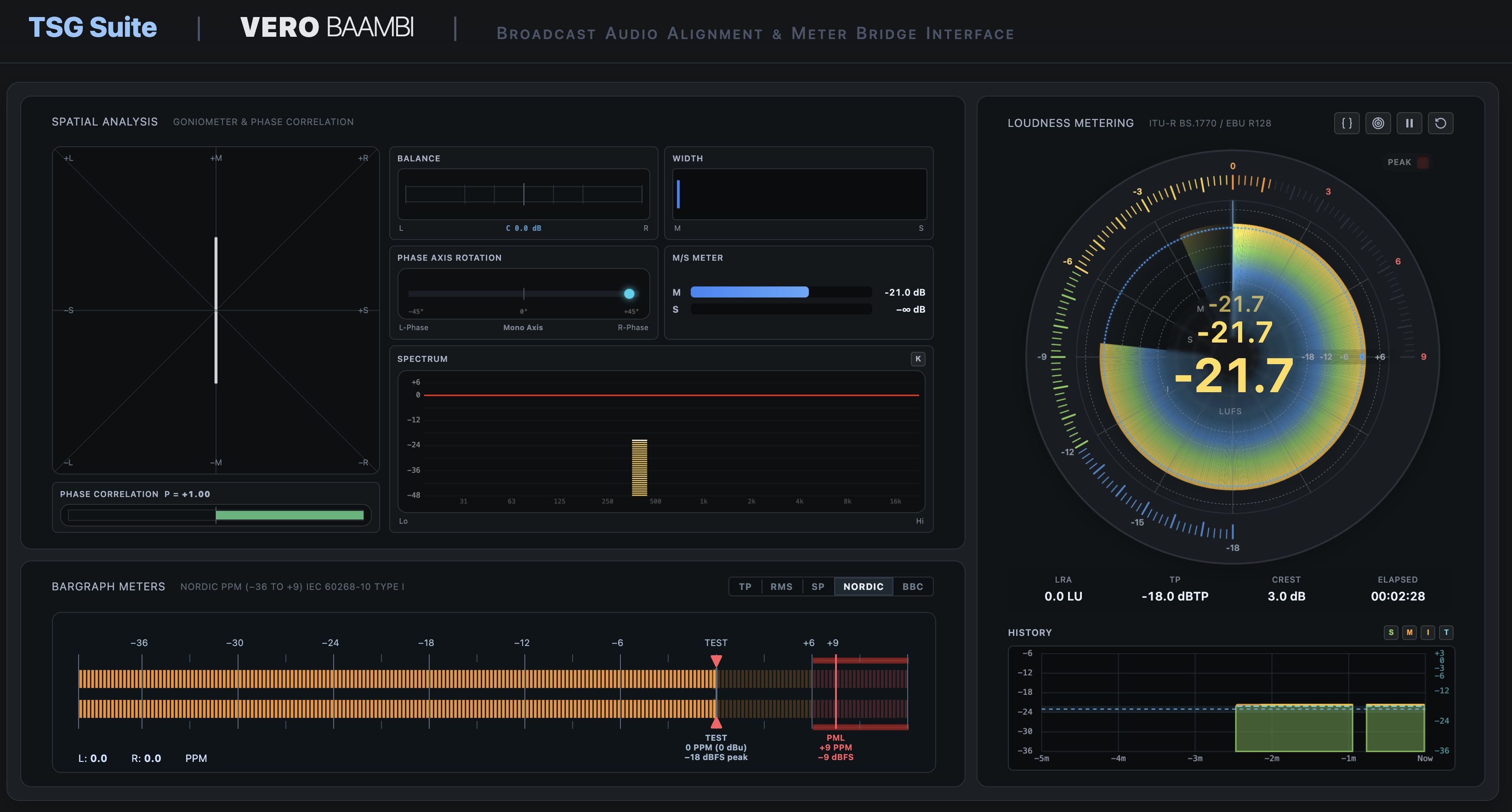This screenshot has width=1512, height=812.
Task: Click the Balance meter center marker
Action: pyautogui.click(x=523, y=194)
